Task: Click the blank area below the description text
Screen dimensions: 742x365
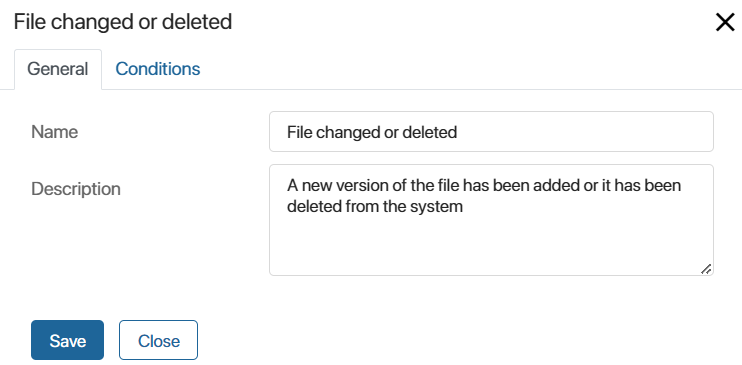Action: point(491,246)
